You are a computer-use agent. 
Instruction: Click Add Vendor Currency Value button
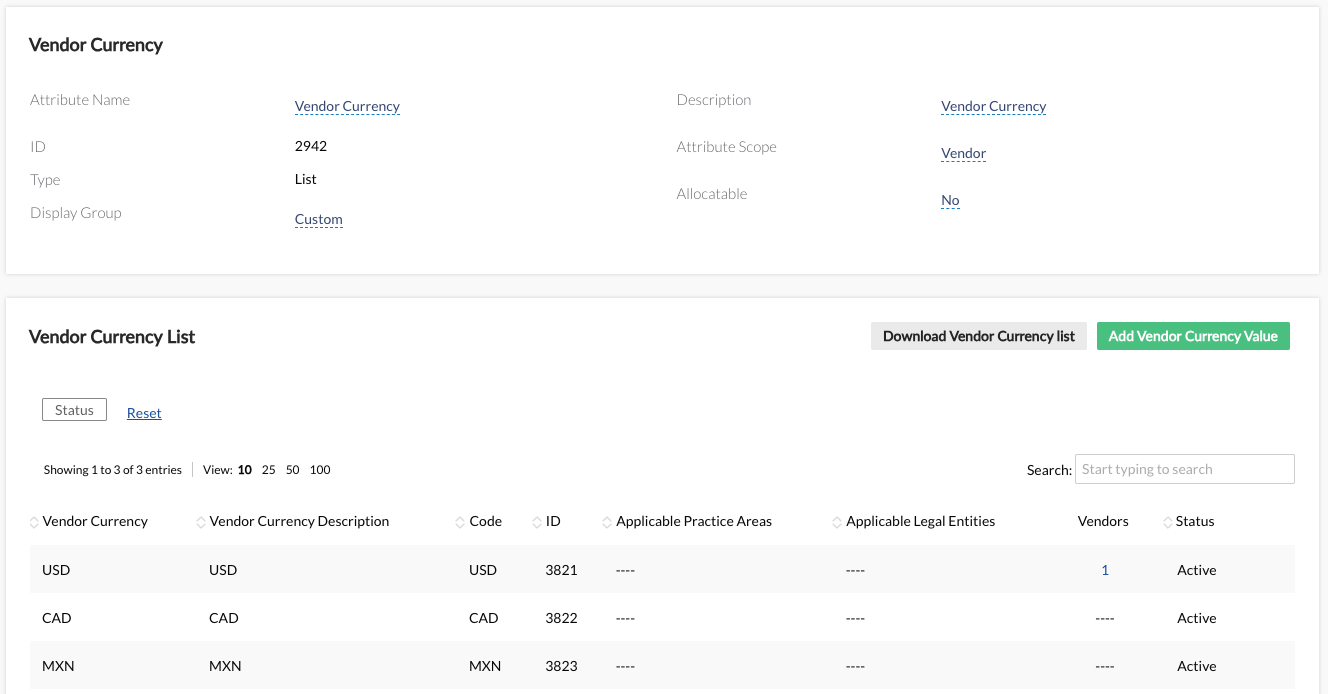[x=1193, y=336]
